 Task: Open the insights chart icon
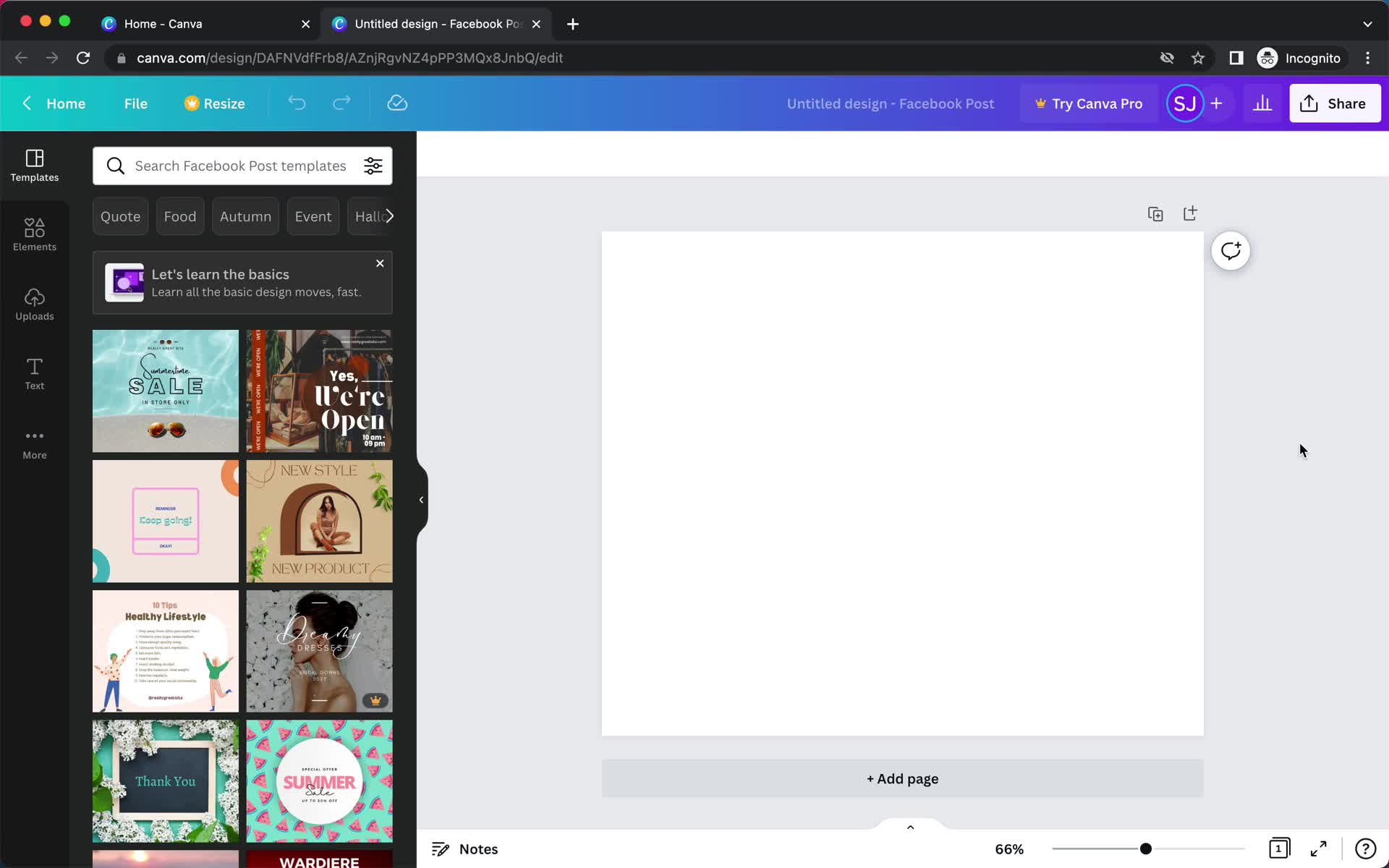coord(1262,103)
